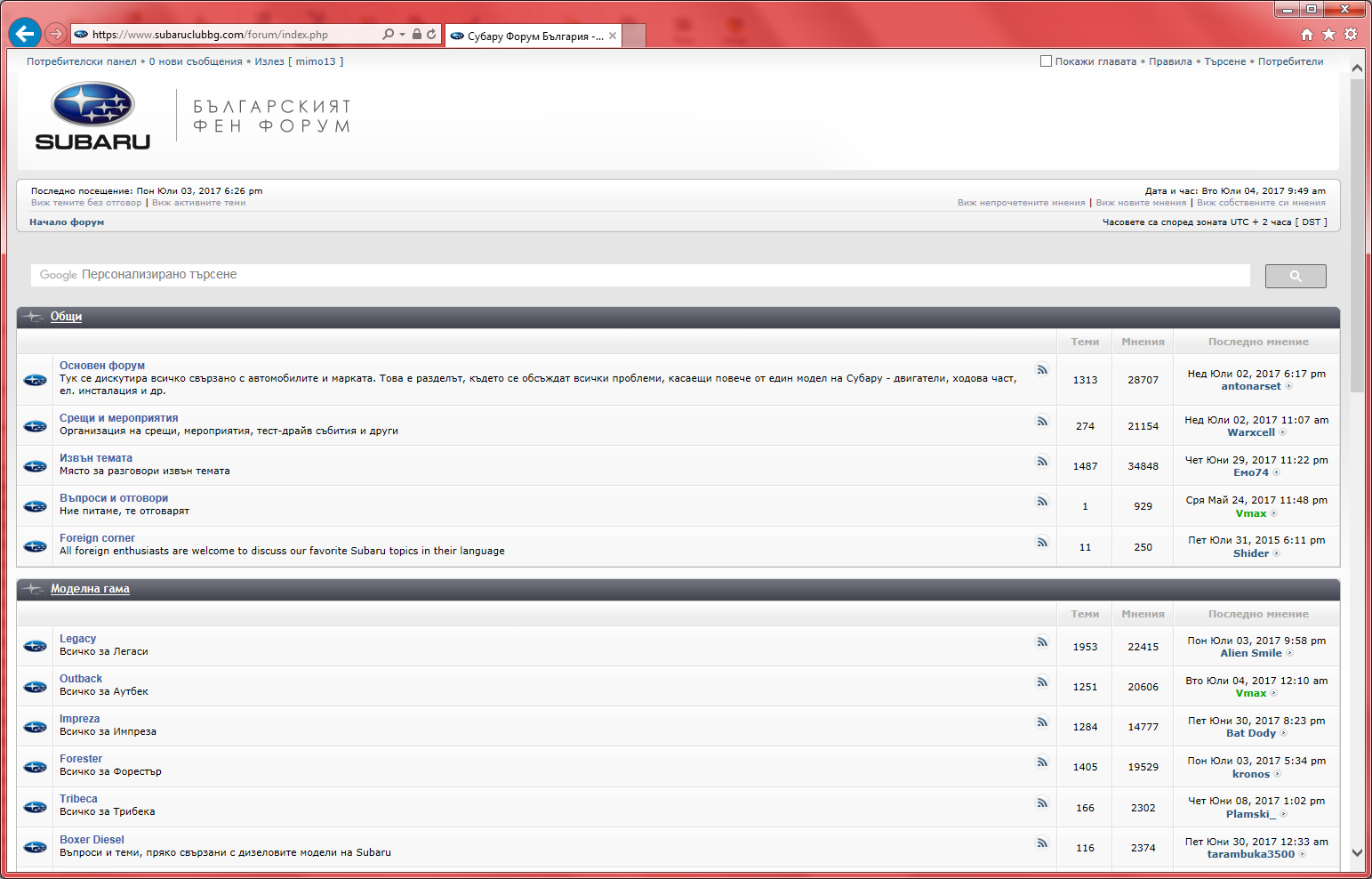
Task: View latest post icon next to antonarset
Action: (x=1288, y=386)
